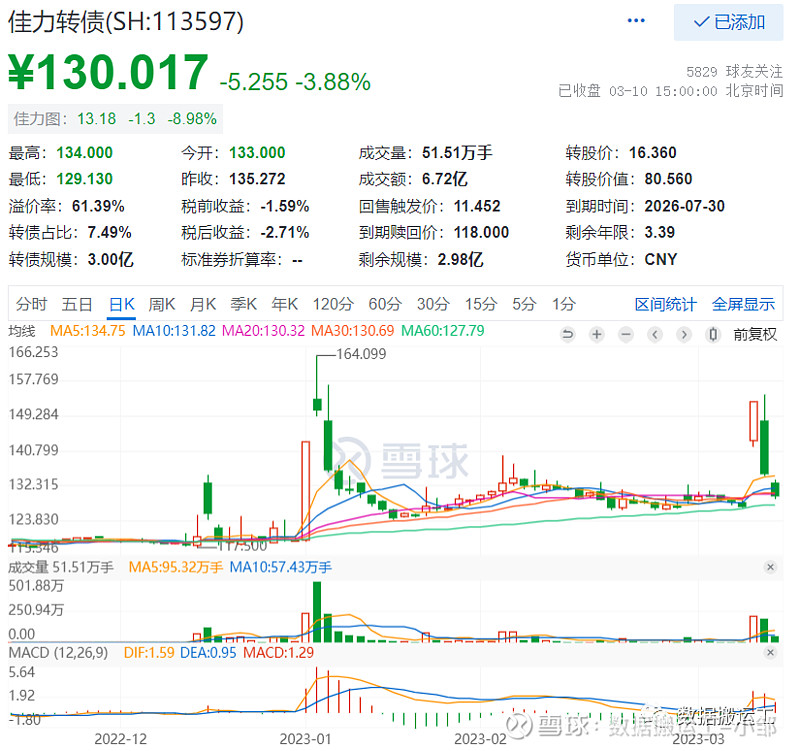
Task: Click the 164.099 high price marker
Action: [x=361, y=354]
